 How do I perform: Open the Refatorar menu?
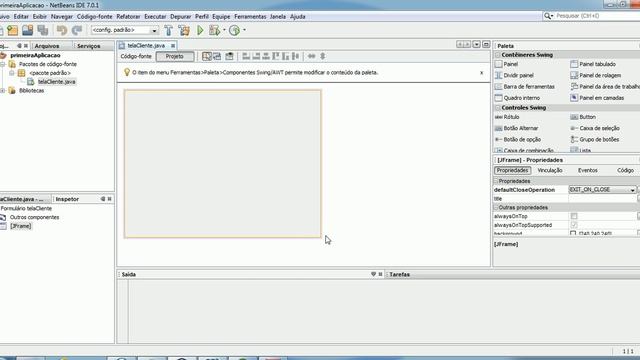coord(128,17)
